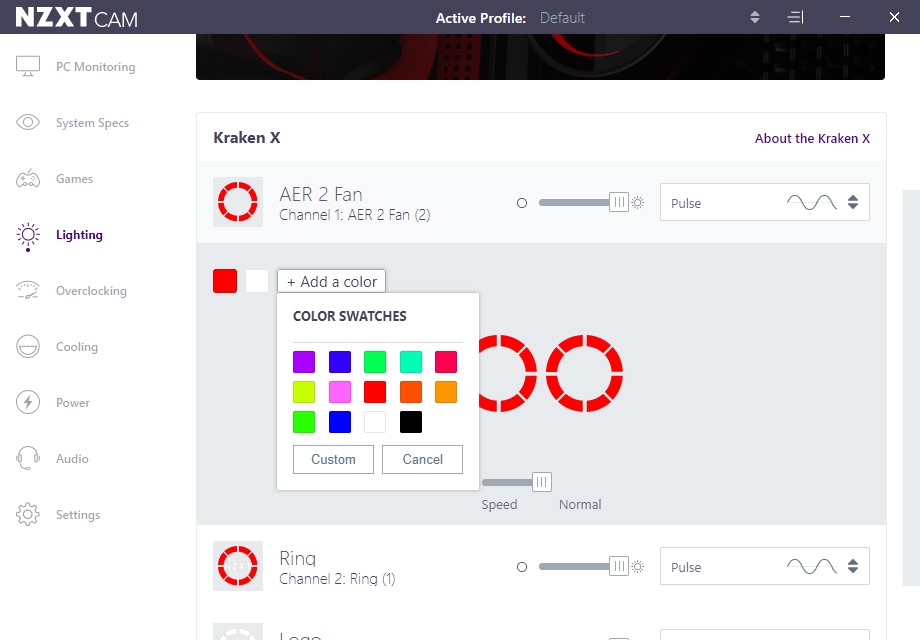Click the AER 2 Fan device thumbnail
920x640 pixels.
pos(238,202)
